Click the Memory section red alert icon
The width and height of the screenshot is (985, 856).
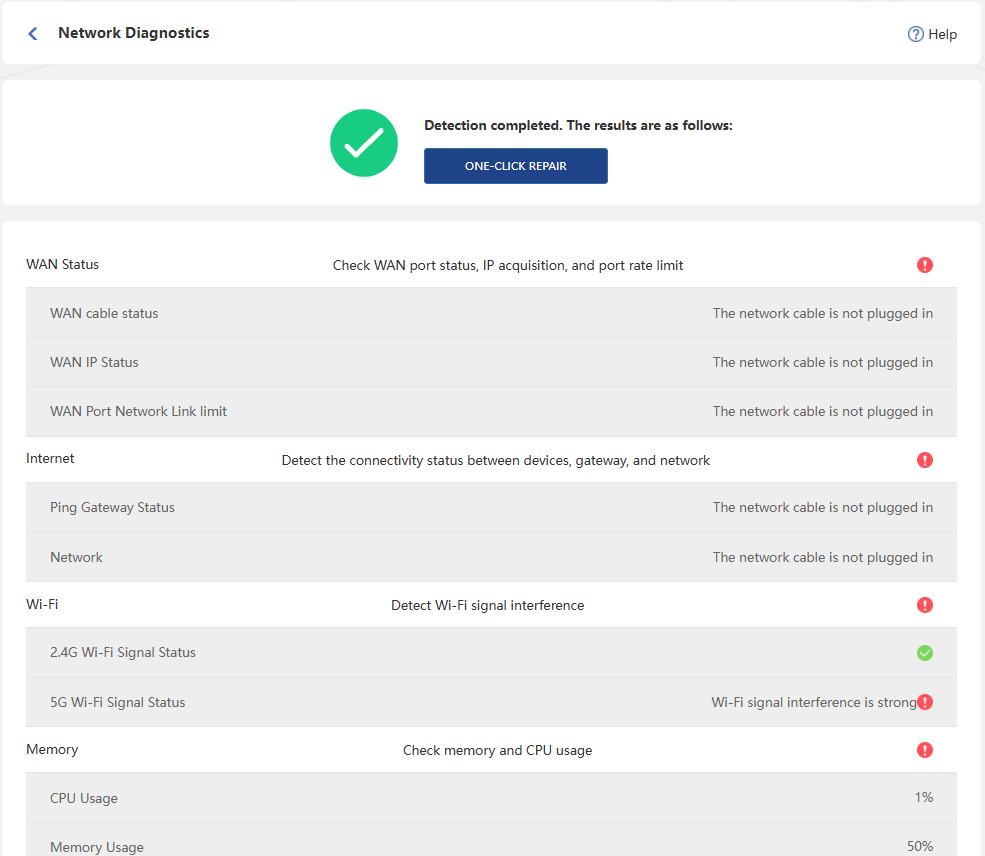(925, 750)
